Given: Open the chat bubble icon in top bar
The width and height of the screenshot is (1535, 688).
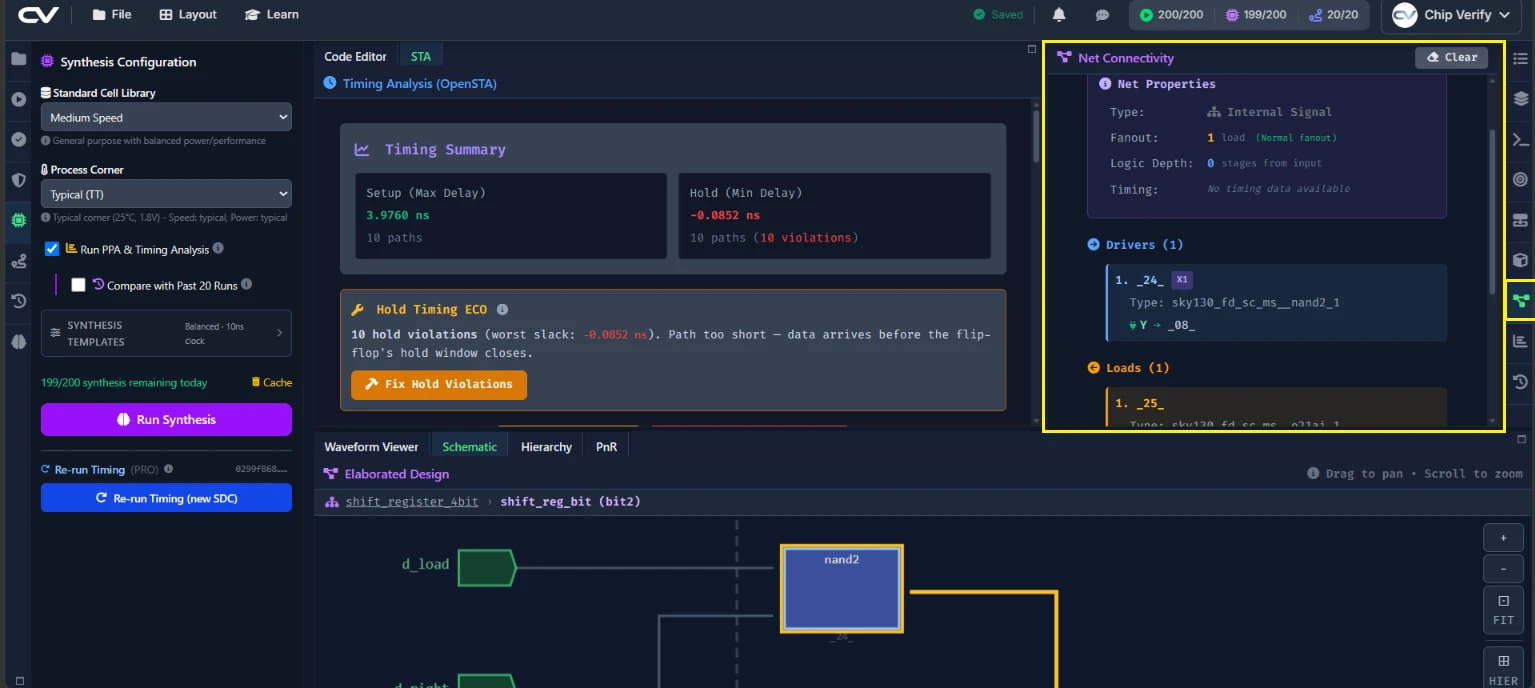Looking at the screenshot, I should (1102, 15).
